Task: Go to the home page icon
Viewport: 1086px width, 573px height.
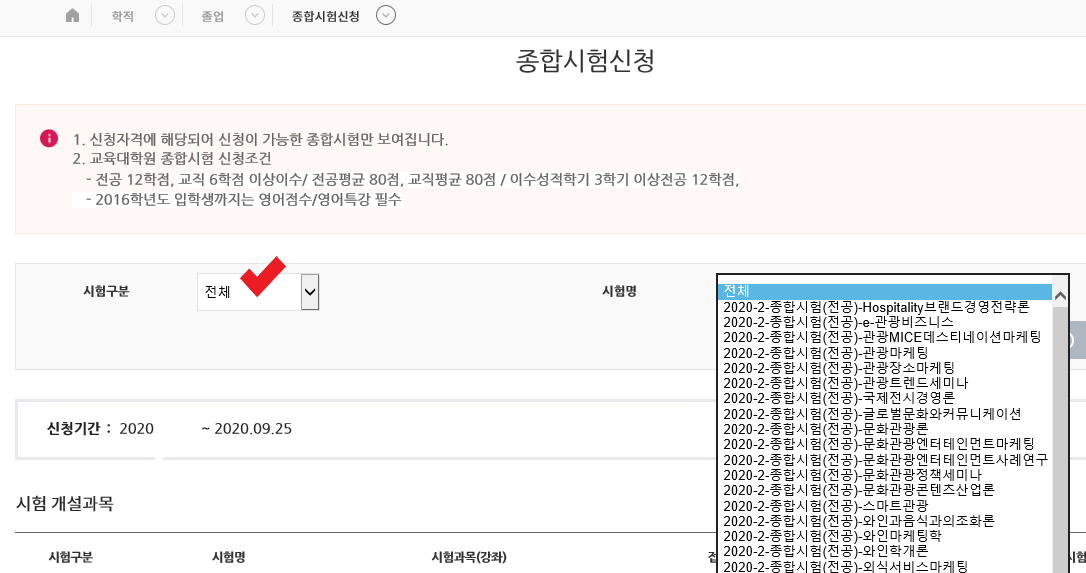Action: coord(72,16)
